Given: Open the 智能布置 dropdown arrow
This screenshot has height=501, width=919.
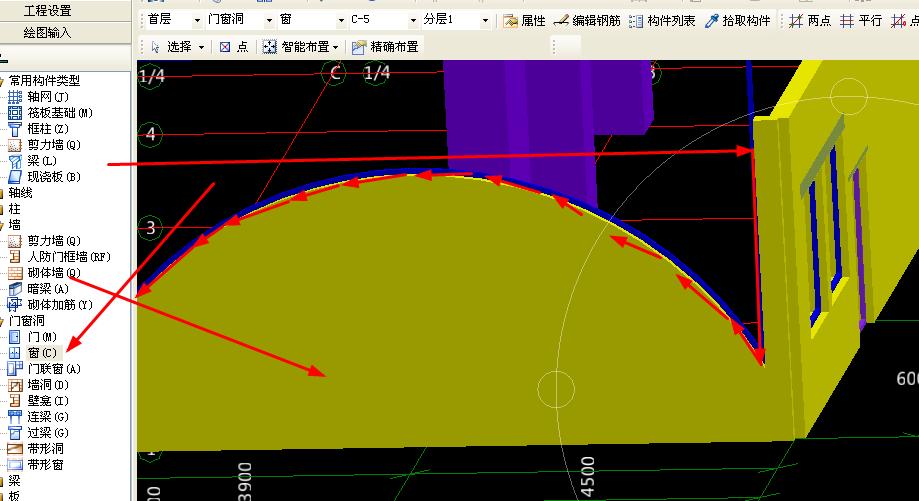Looking at the screenshot, I should click(336, 47).
